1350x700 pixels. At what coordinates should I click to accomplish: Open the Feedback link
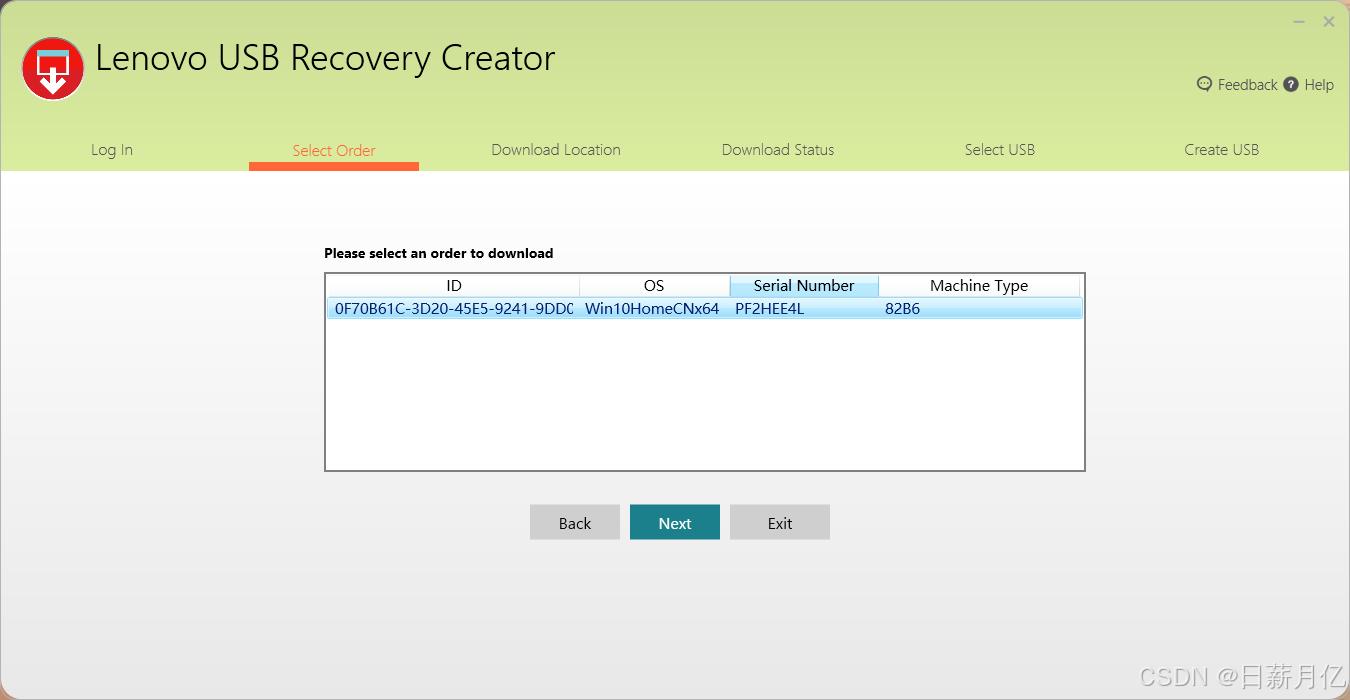coord(1247,85)
